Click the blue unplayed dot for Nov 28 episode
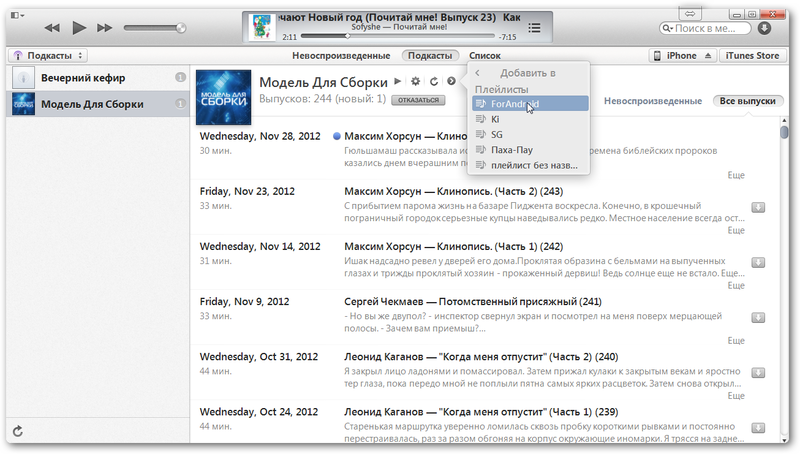 [336, 136]
